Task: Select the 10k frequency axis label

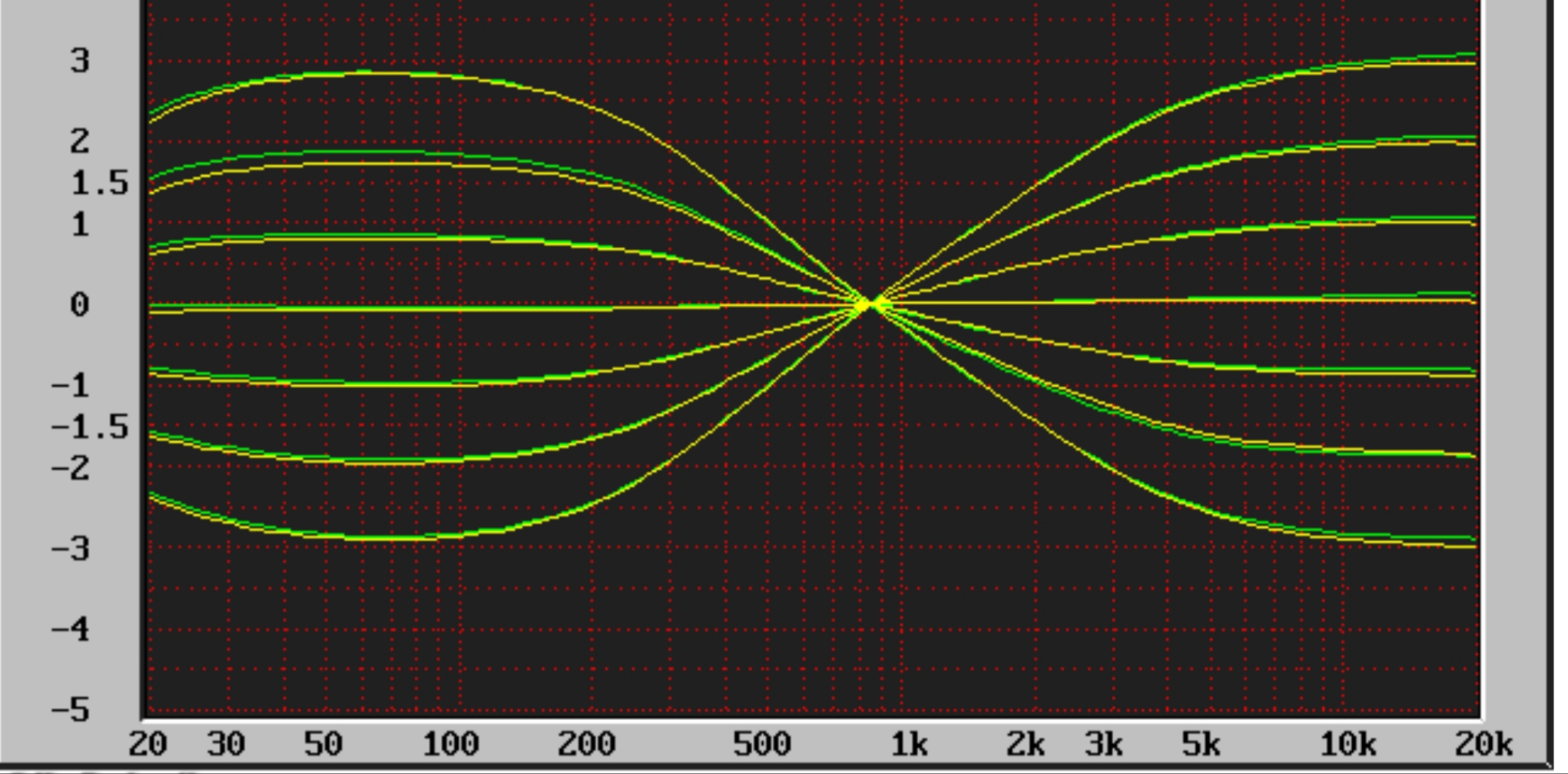Action: coord(1348,744)
